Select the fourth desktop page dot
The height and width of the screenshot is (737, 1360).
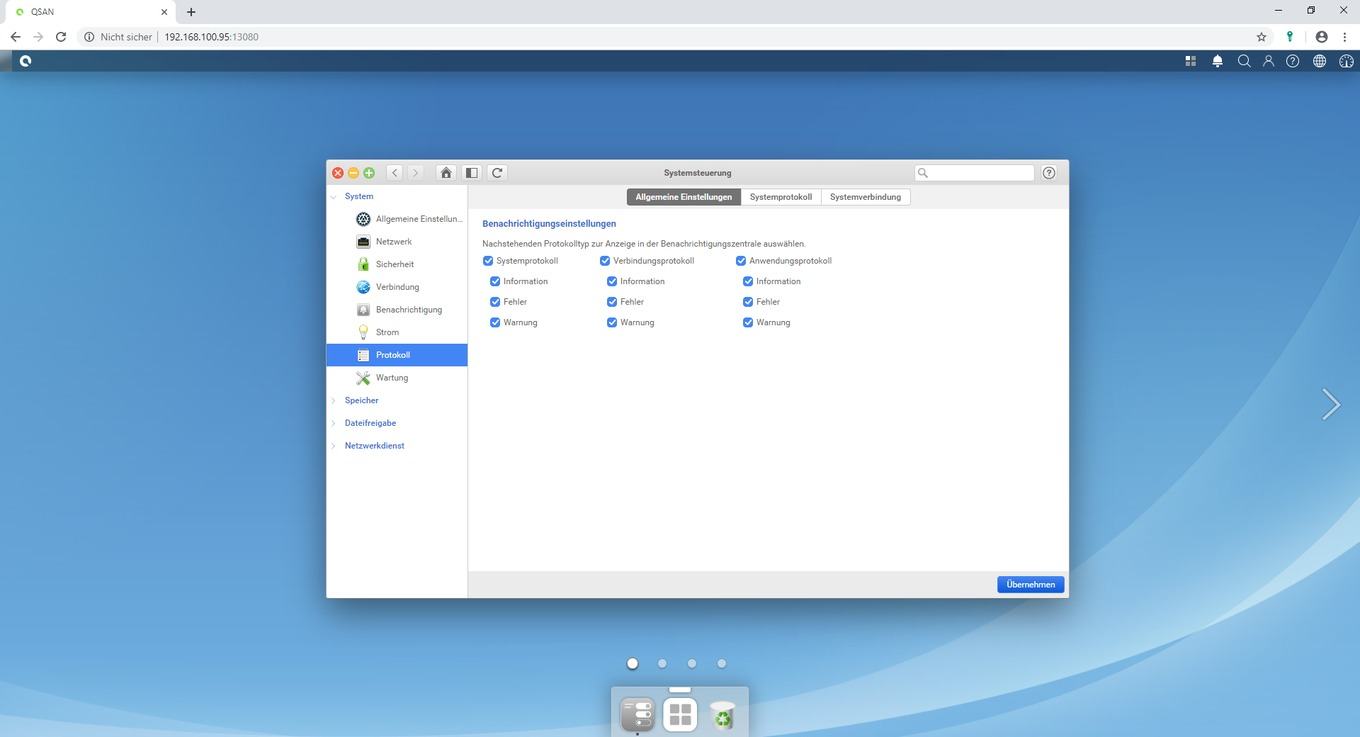pos(721,663)
